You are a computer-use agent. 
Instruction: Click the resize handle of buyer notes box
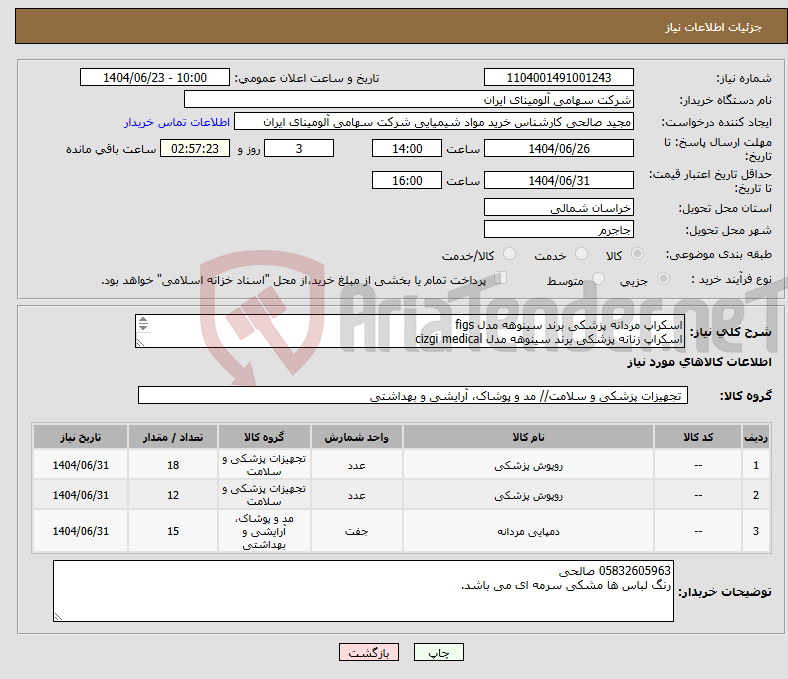pyautogui.click(x=58, y=616)
